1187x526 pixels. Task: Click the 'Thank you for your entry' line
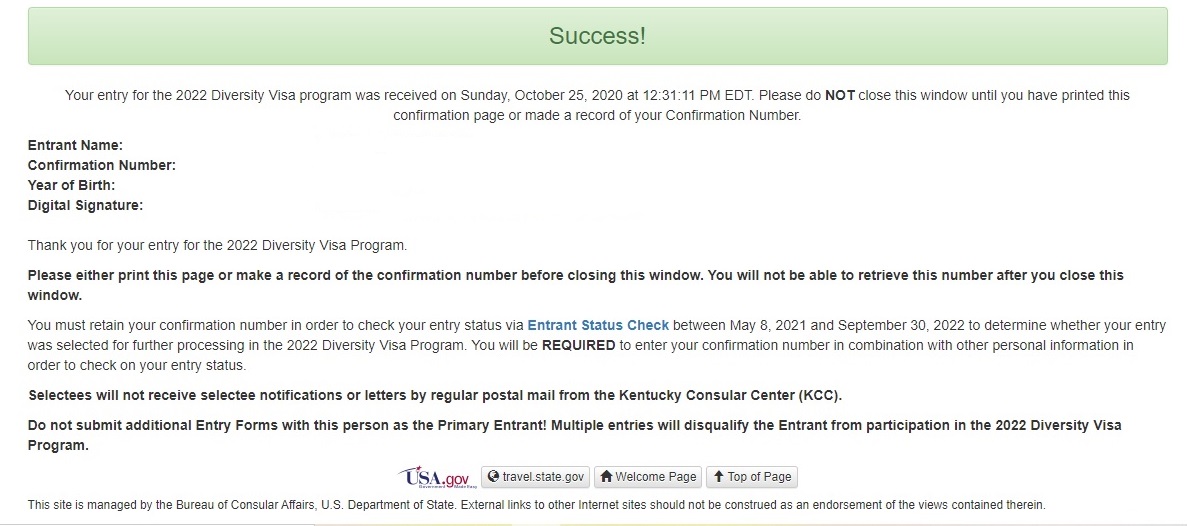217,245
